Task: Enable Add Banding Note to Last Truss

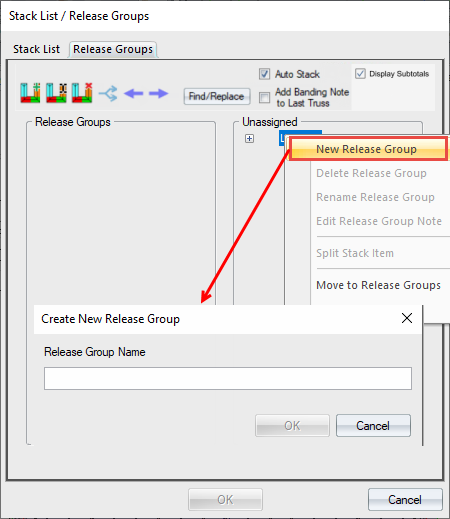Action: [264, 98]
